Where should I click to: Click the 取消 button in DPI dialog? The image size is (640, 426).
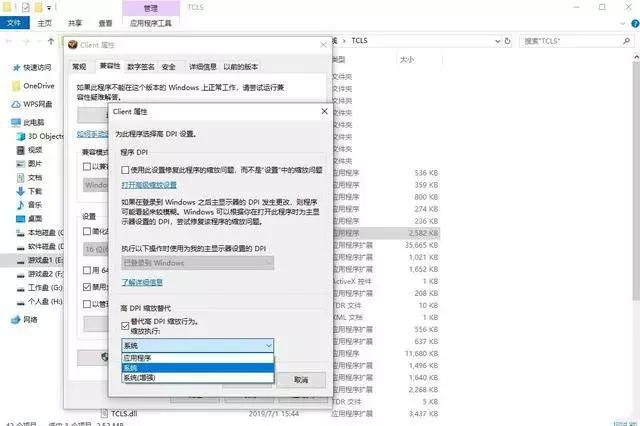pos(301,380)
